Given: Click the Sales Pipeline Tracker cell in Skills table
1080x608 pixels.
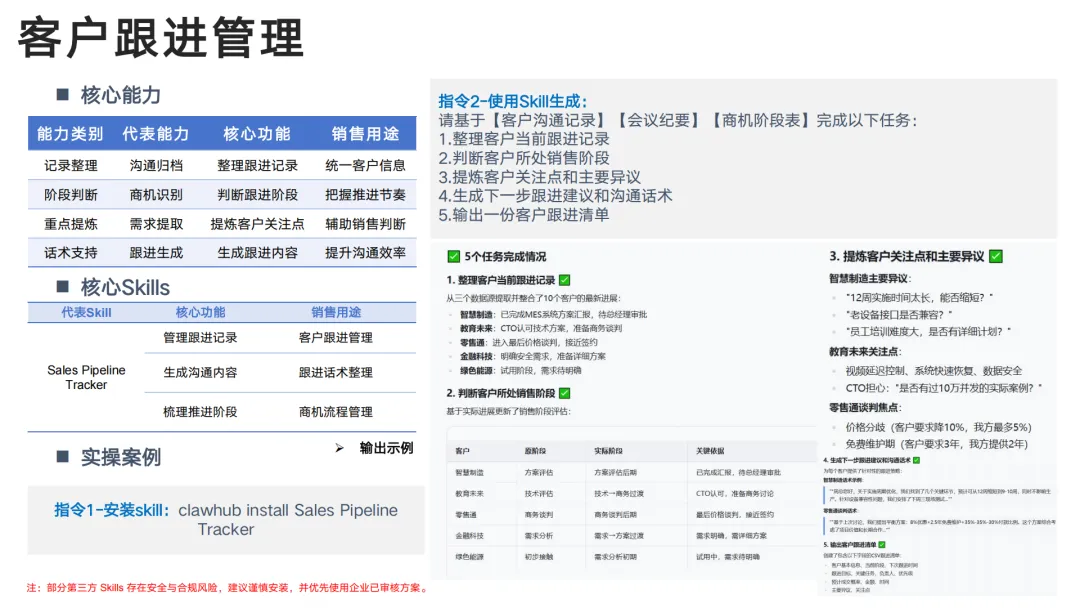Looking at the screenshot, I should 86,377.
